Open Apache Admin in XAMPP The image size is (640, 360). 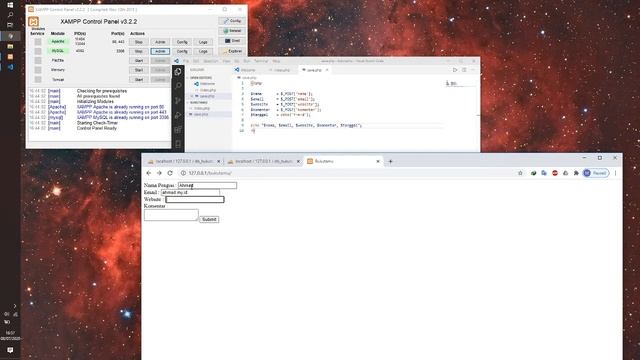[160, 42]
